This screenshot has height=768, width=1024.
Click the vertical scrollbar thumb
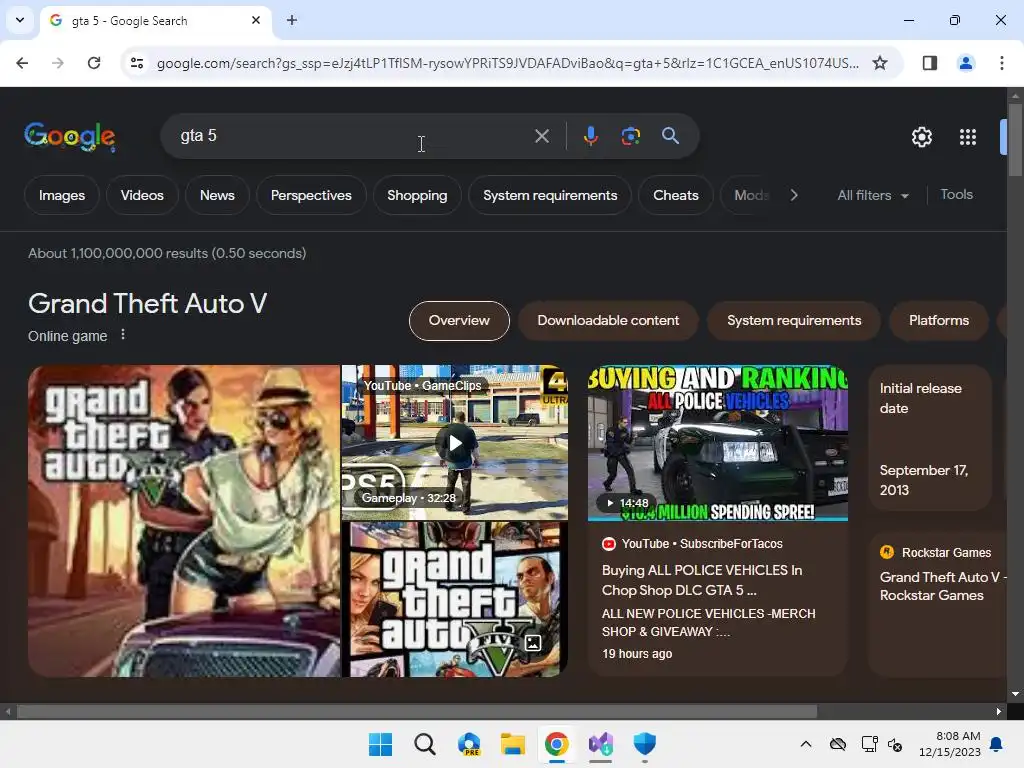[x=1015, y=139]
